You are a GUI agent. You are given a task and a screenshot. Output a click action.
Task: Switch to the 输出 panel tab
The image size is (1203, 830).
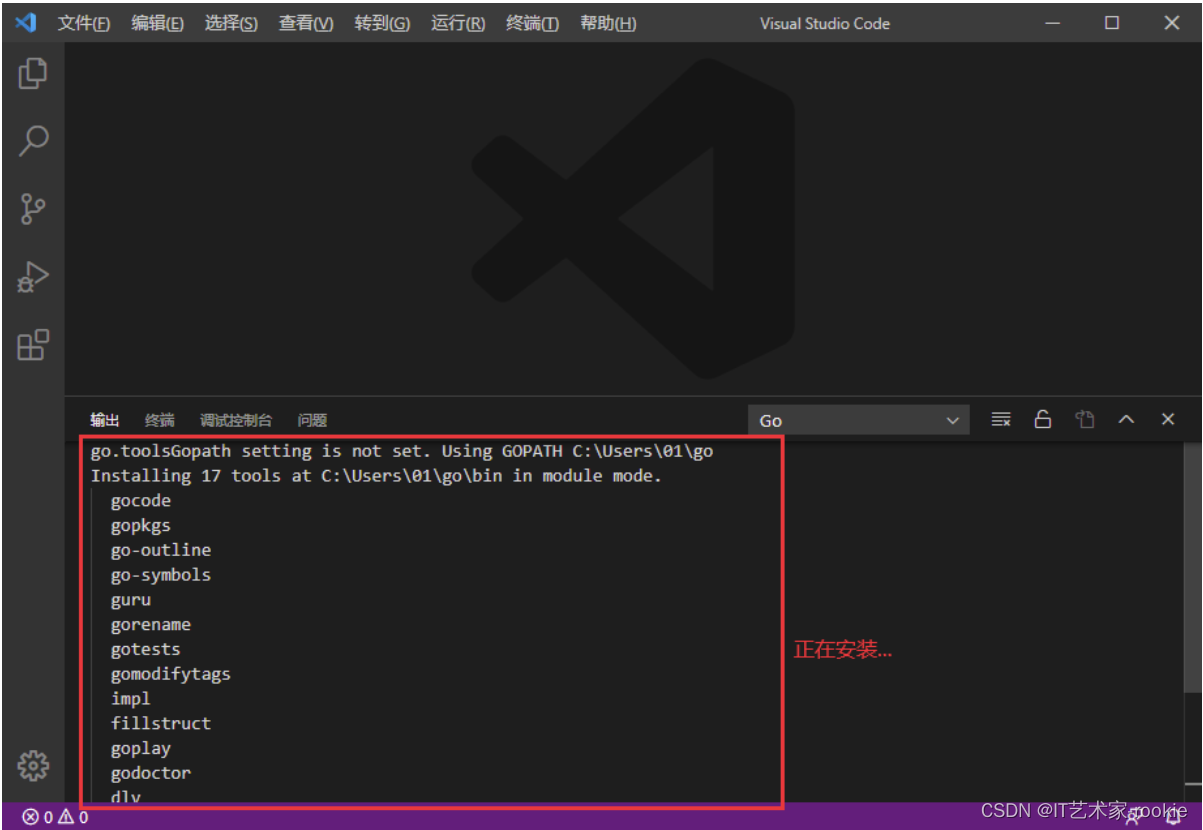(x=105, y=420)
